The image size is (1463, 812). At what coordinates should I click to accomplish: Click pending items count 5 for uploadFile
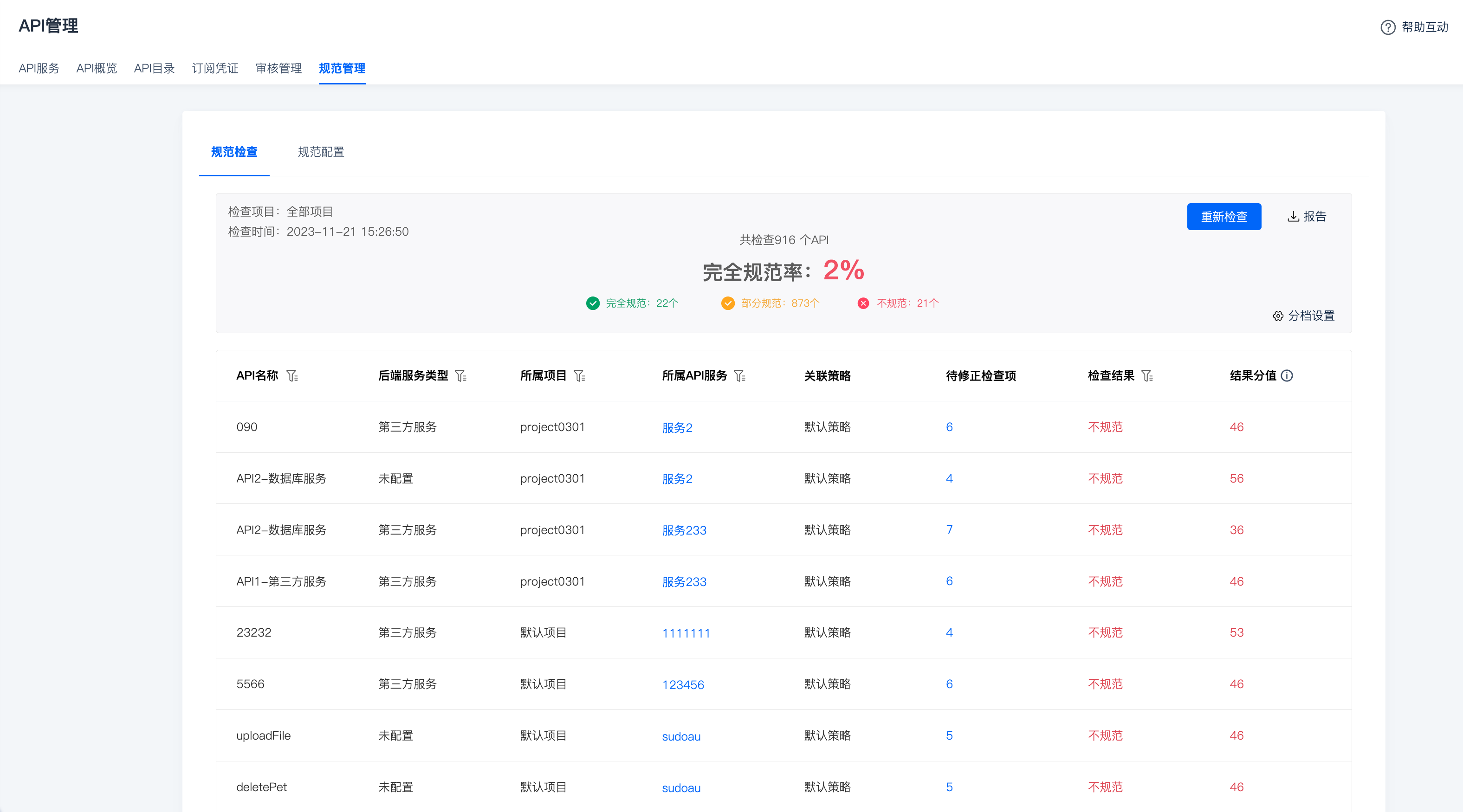[x=950, y=736]
